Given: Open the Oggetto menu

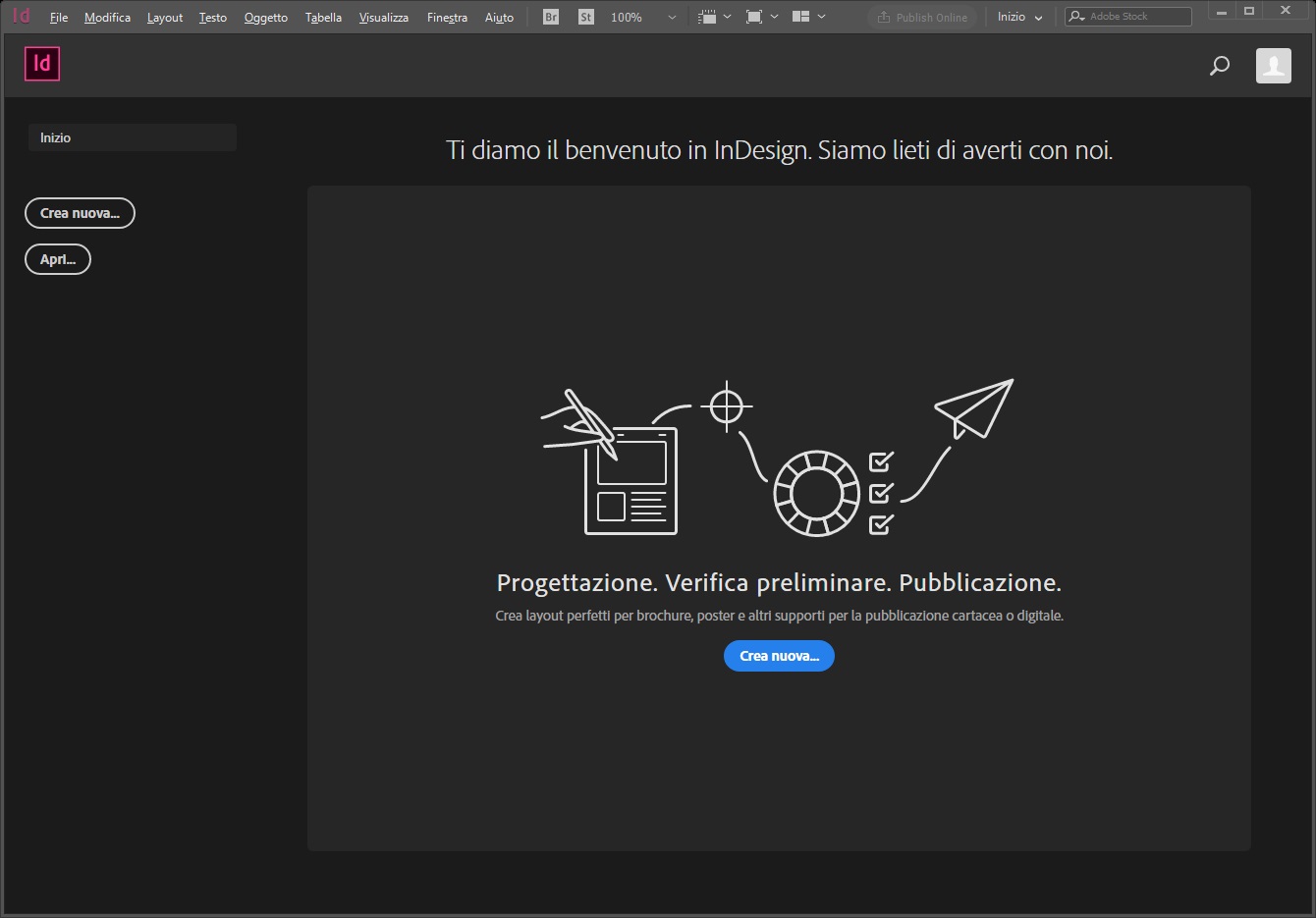Looking at the screenshot, I should [266, 18].
